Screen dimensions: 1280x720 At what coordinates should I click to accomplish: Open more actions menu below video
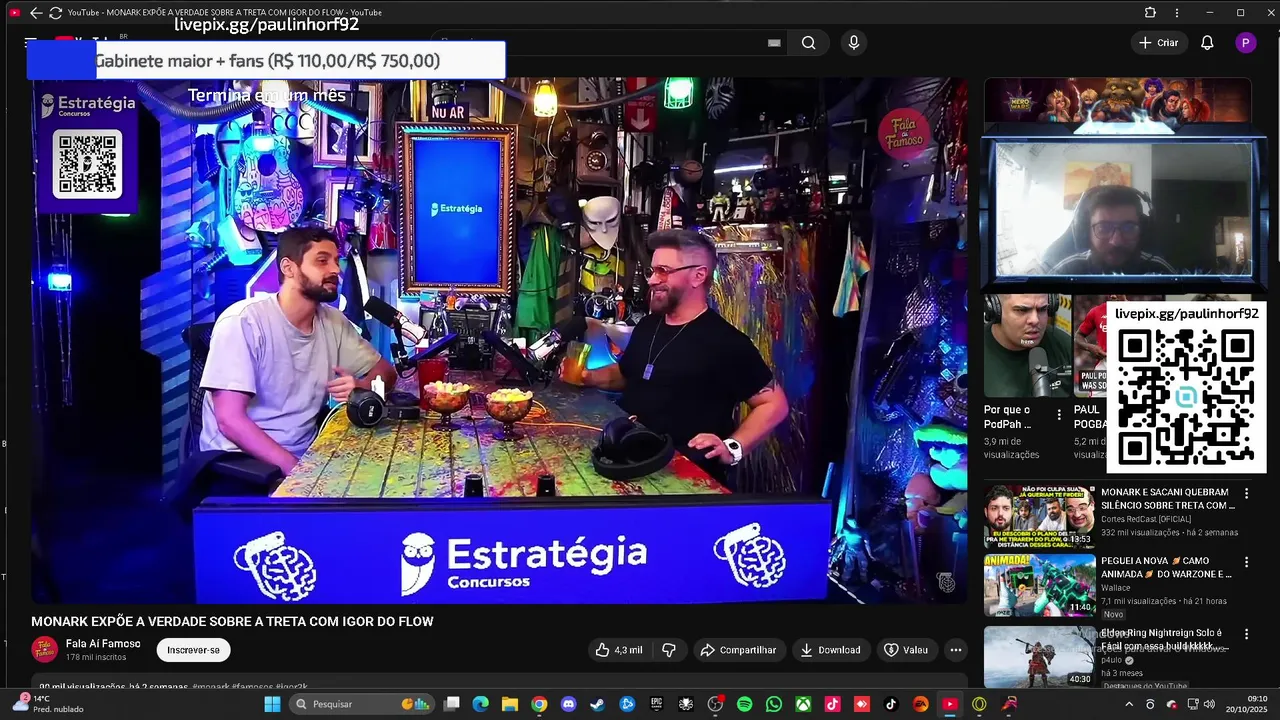pyautogui.click(x=955, y=650)
